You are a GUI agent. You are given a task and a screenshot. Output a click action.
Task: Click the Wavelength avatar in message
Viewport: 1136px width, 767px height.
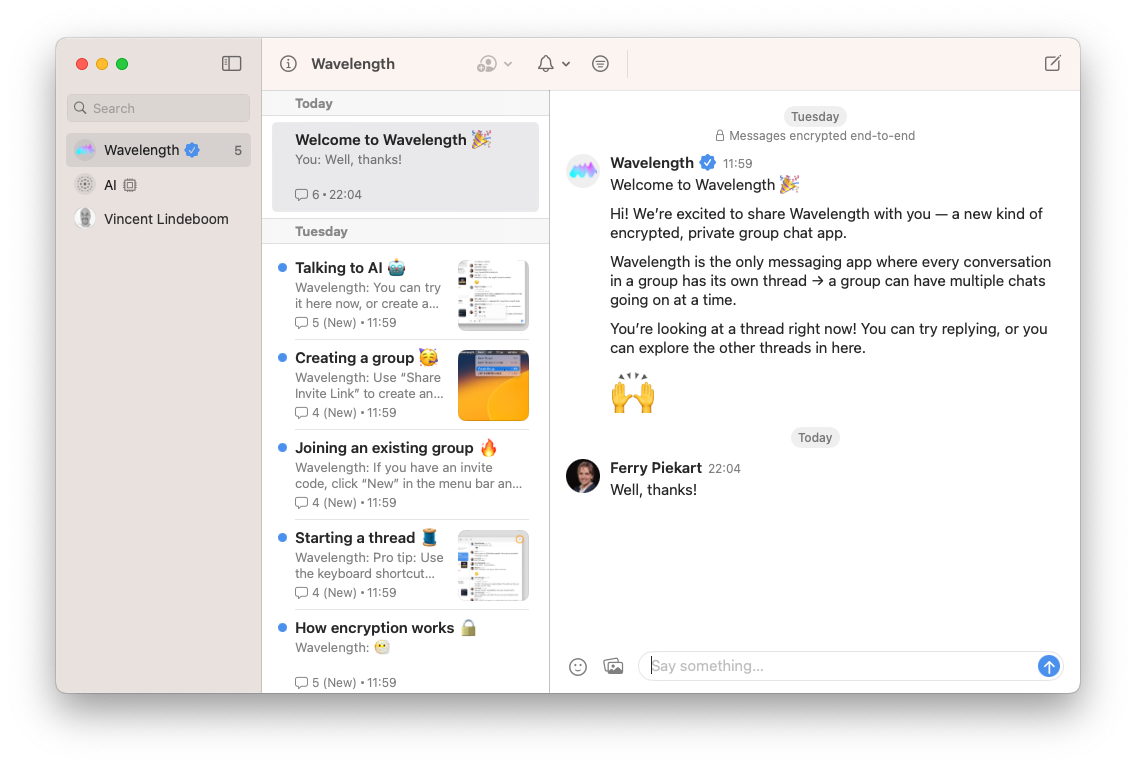pyautogui.click(x=582, y=171)
